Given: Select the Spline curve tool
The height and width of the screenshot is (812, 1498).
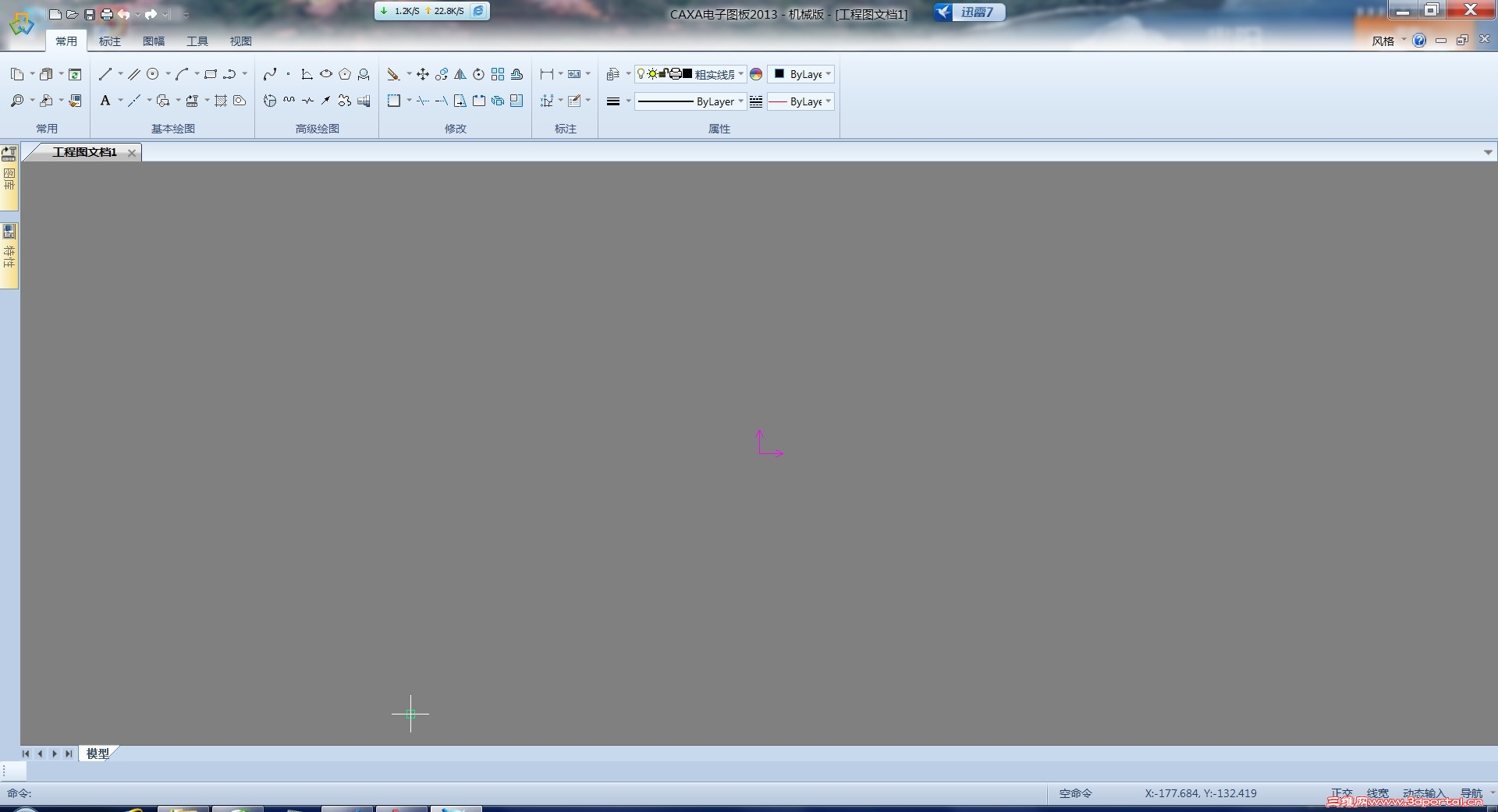Looking at the screenshot, I should pos(270,74).
